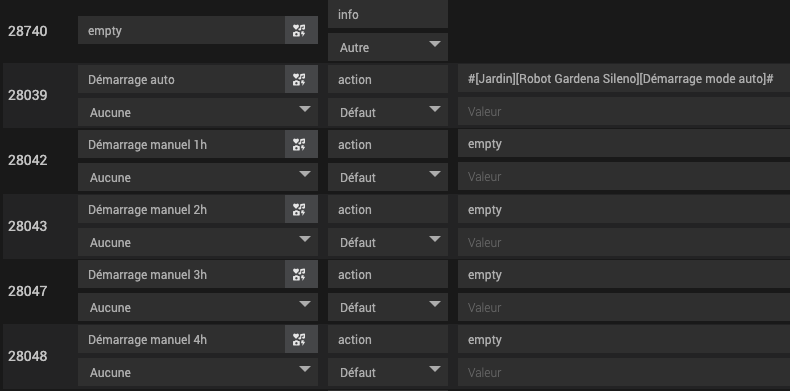Open icon chooser for Démarrage manuel 1h
The height and width of the screenshot is (391, 790).
click(301, 145)
